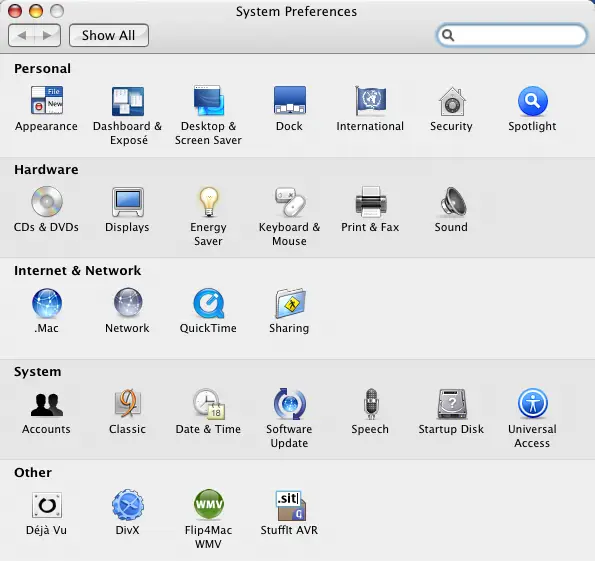595x561 pixels.
Task: Open International preferences flag icon
Action: click(x=371, y=101)
